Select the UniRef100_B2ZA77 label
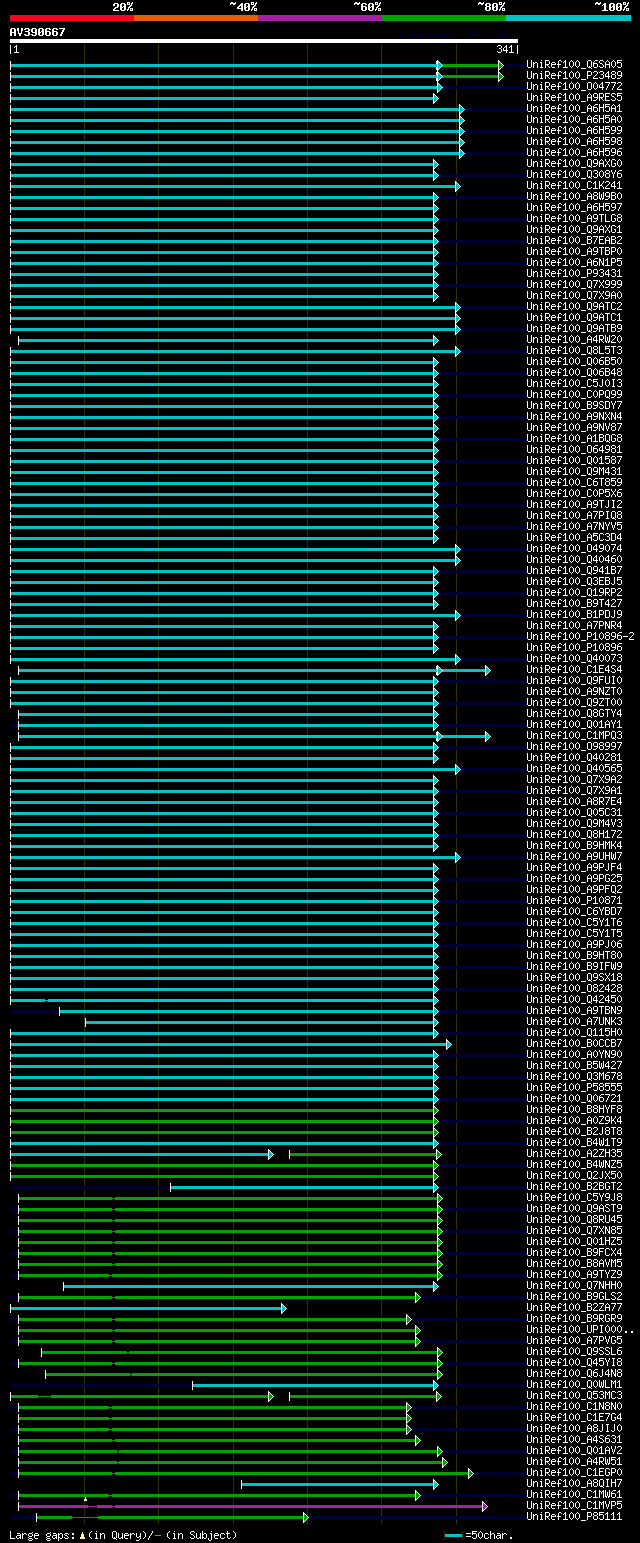 pyautogui.click(x=574, y=1307)
